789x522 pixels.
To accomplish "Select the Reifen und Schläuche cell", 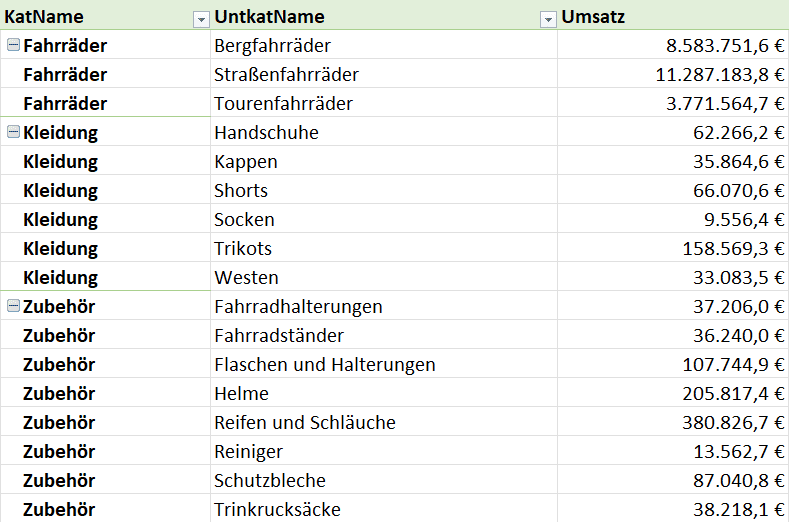I will (305, 423).
